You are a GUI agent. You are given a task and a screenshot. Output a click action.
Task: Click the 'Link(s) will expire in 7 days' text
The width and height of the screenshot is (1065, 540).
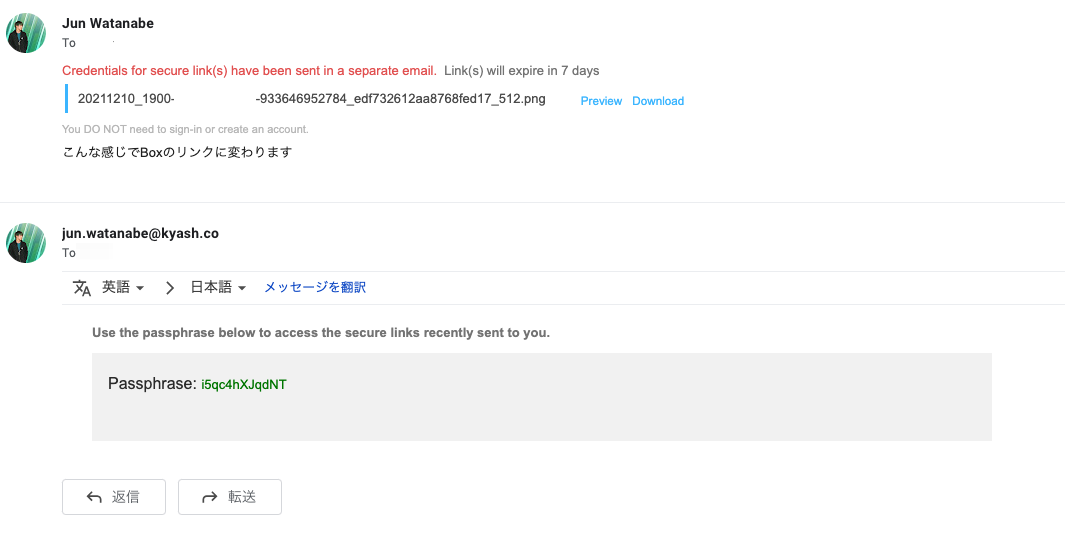click(x=522, y=71)
